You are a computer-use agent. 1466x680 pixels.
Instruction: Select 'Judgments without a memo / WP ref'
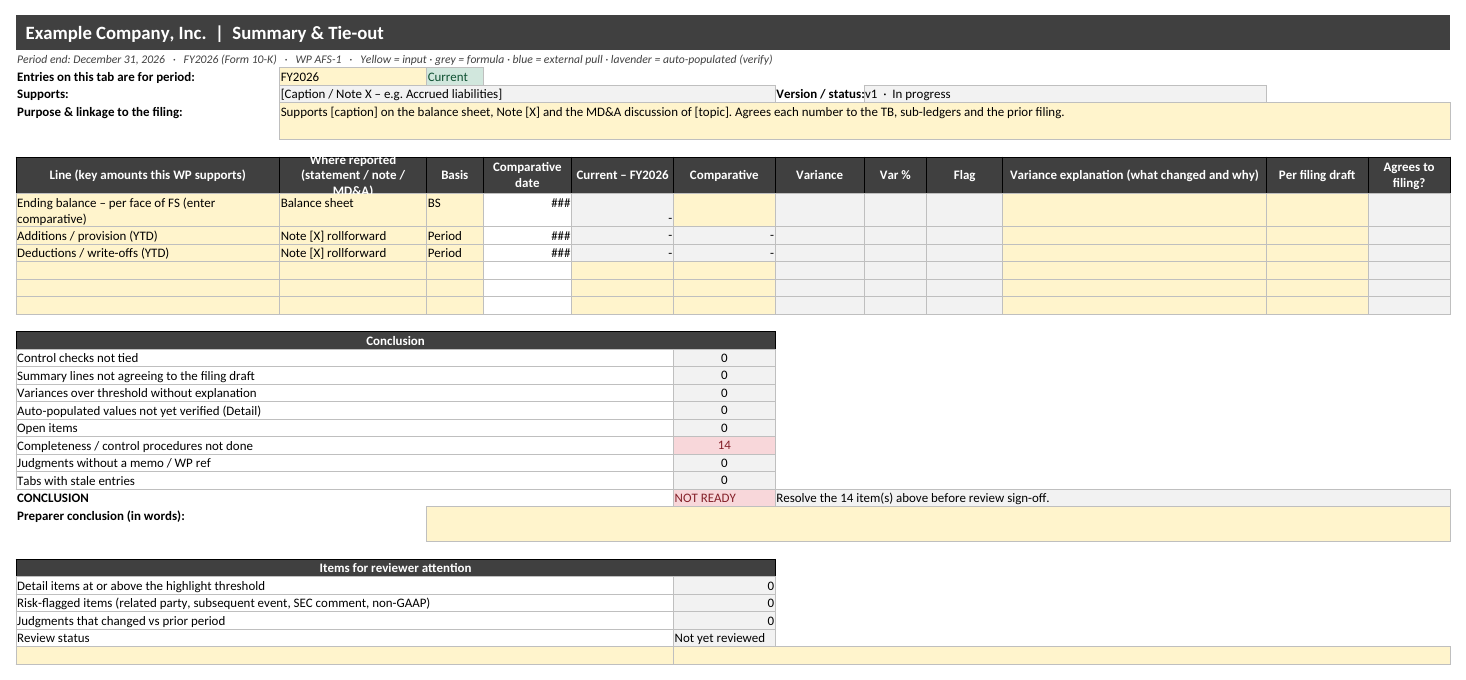pyautogui.click(x=345, y=463)
